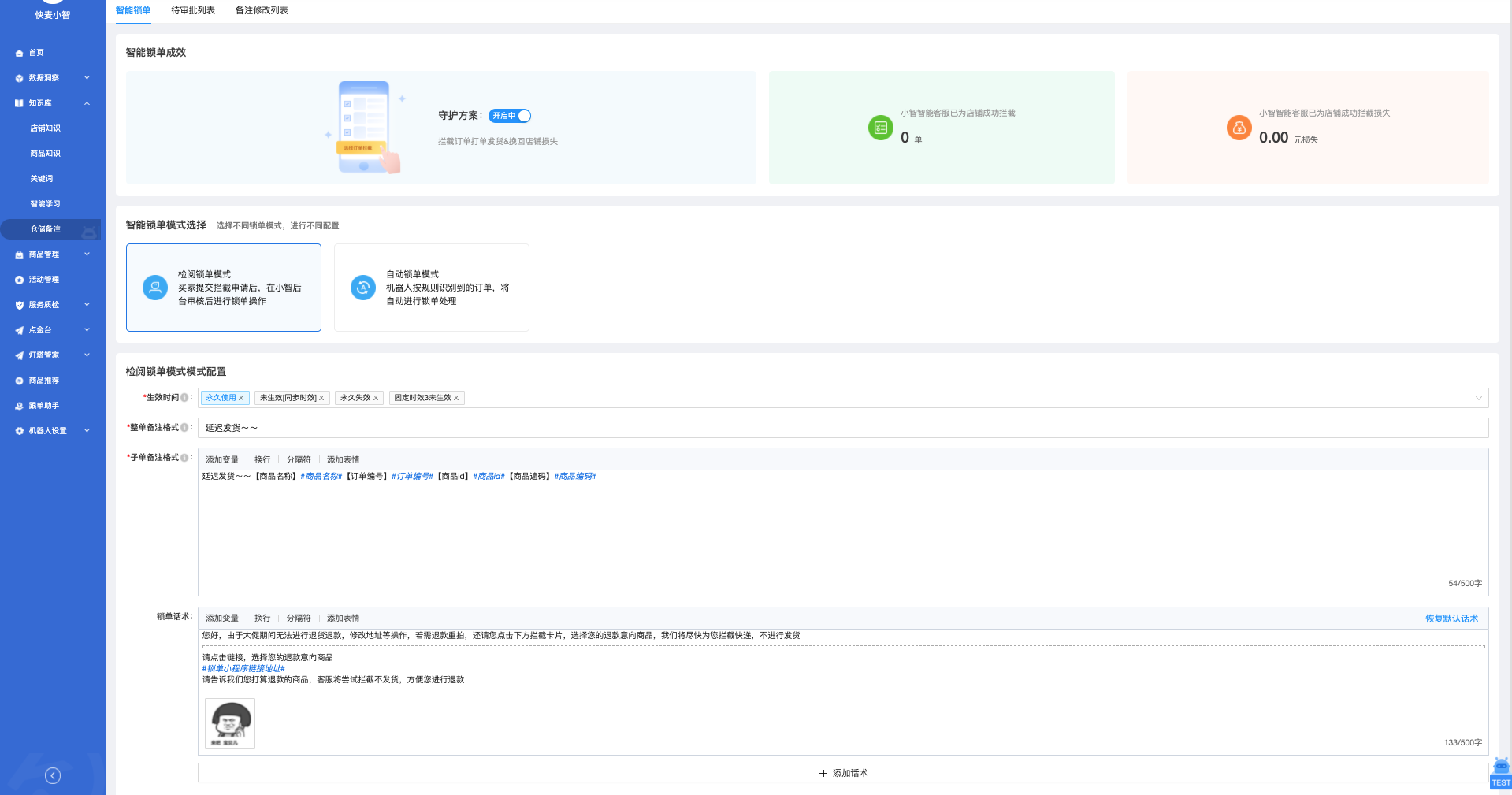Remove the 未生效[同步时效] tag

point(321,398)
